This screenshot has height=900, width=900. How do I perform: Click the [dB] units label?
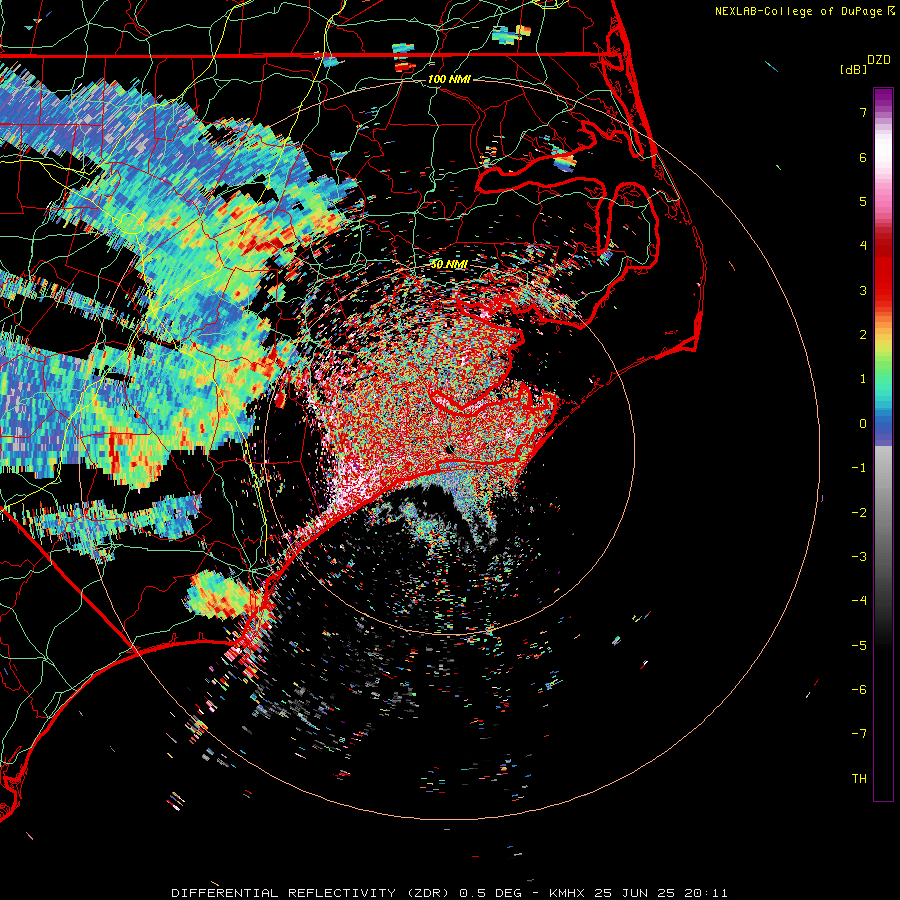click(x=853, y=69)
